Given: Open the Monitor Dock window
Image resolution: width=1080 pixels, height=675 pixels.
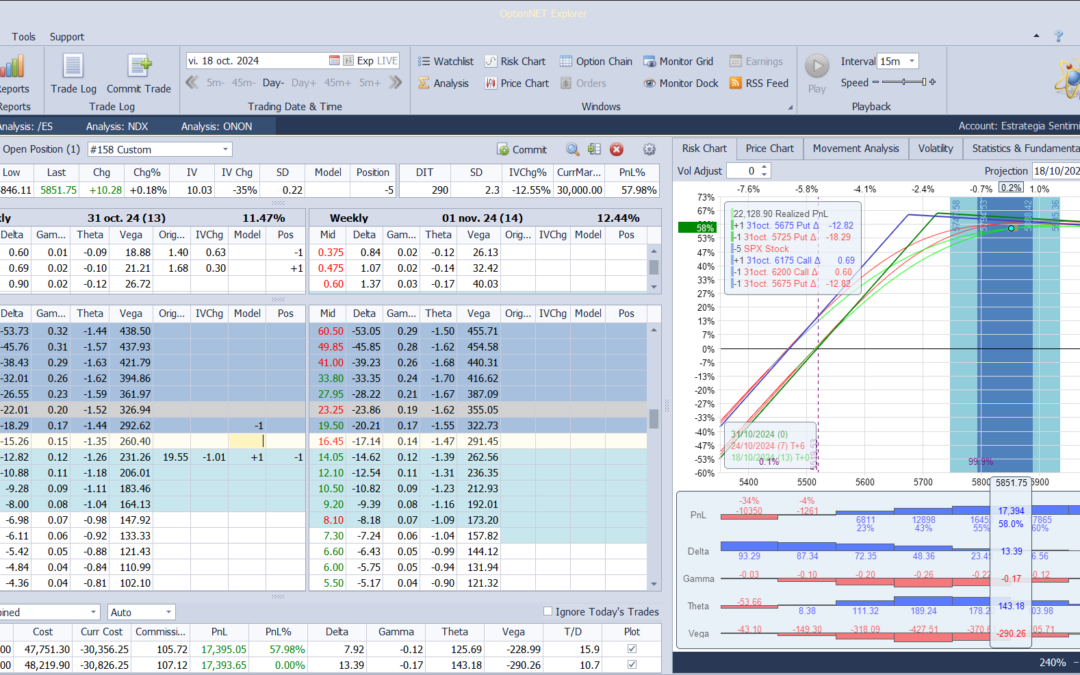Looking at the screenshot, I should 681,83.
